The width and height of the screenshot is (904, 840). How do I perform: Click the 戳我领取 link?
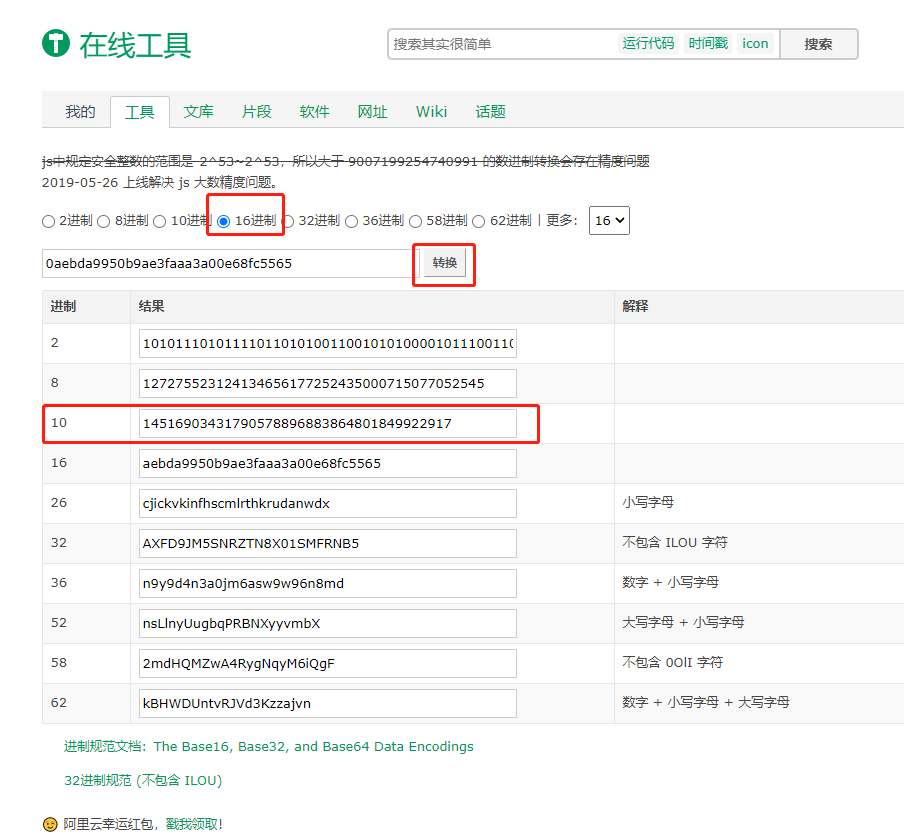tap(192, 824)
